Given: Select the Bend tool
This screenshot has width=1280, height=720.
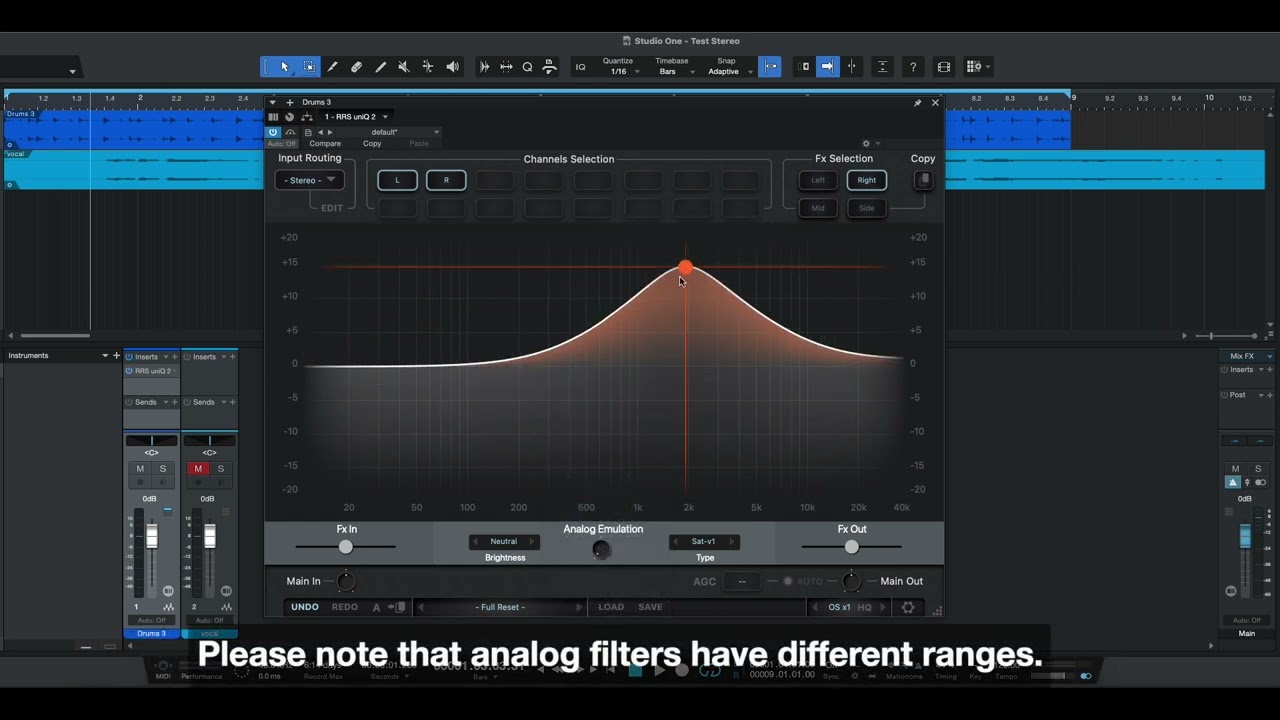Looking at the screenshot, I should [428, 67].
